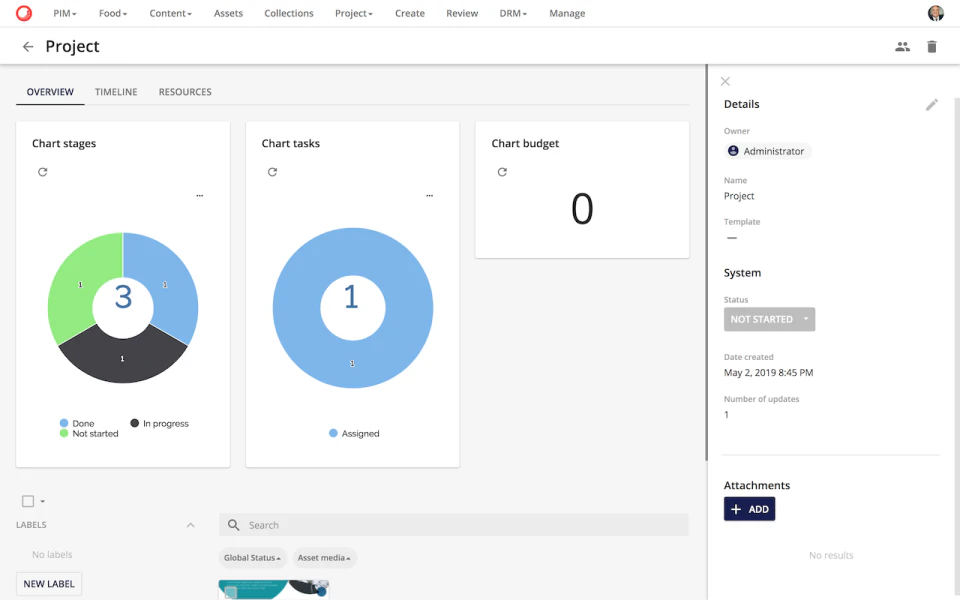
Task: Refresh the Chart tasks chart
Action: (272, 172)
